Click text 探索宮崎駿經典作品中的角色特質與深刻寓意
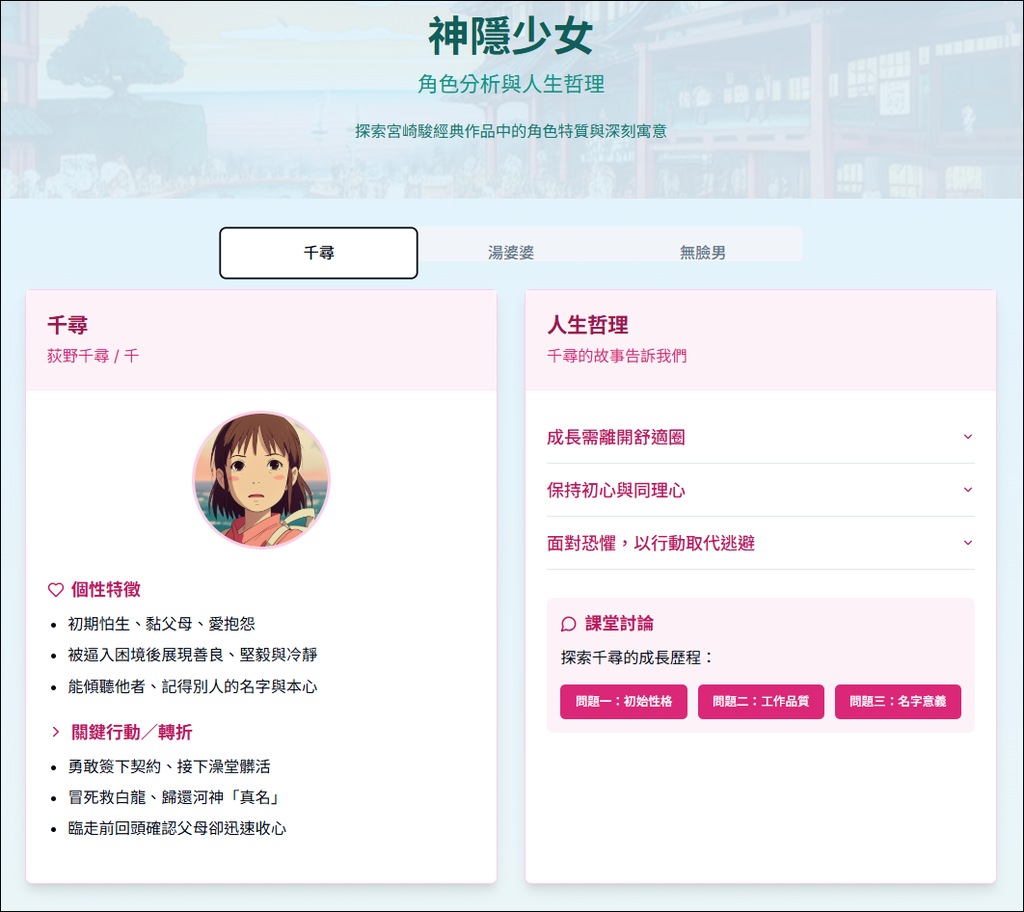Image resolution: width=1024 pixels, height=912 pixels. pyautogui.click(x=511, y=131)
